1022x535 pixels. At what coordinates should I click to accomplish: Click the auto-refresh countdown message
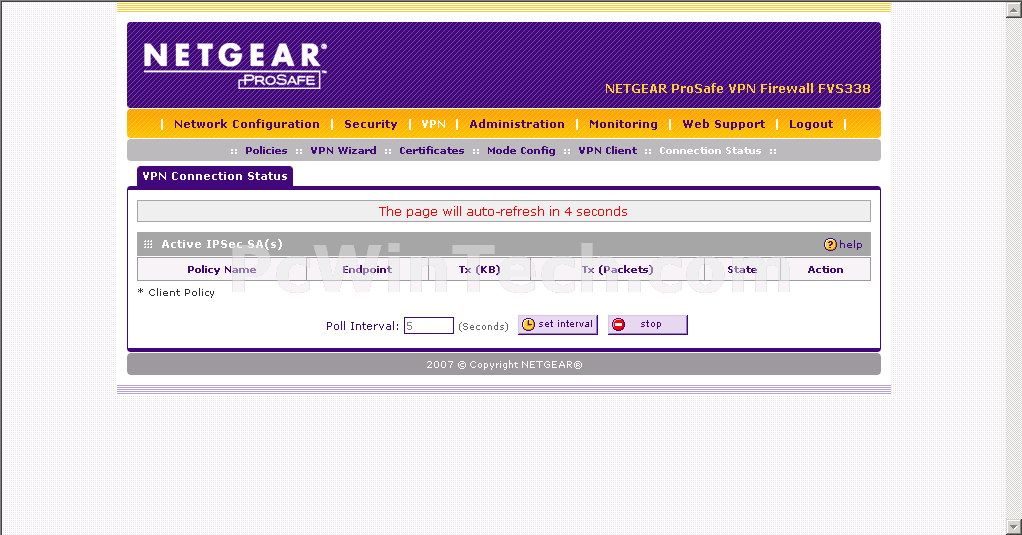pos(503,211)
